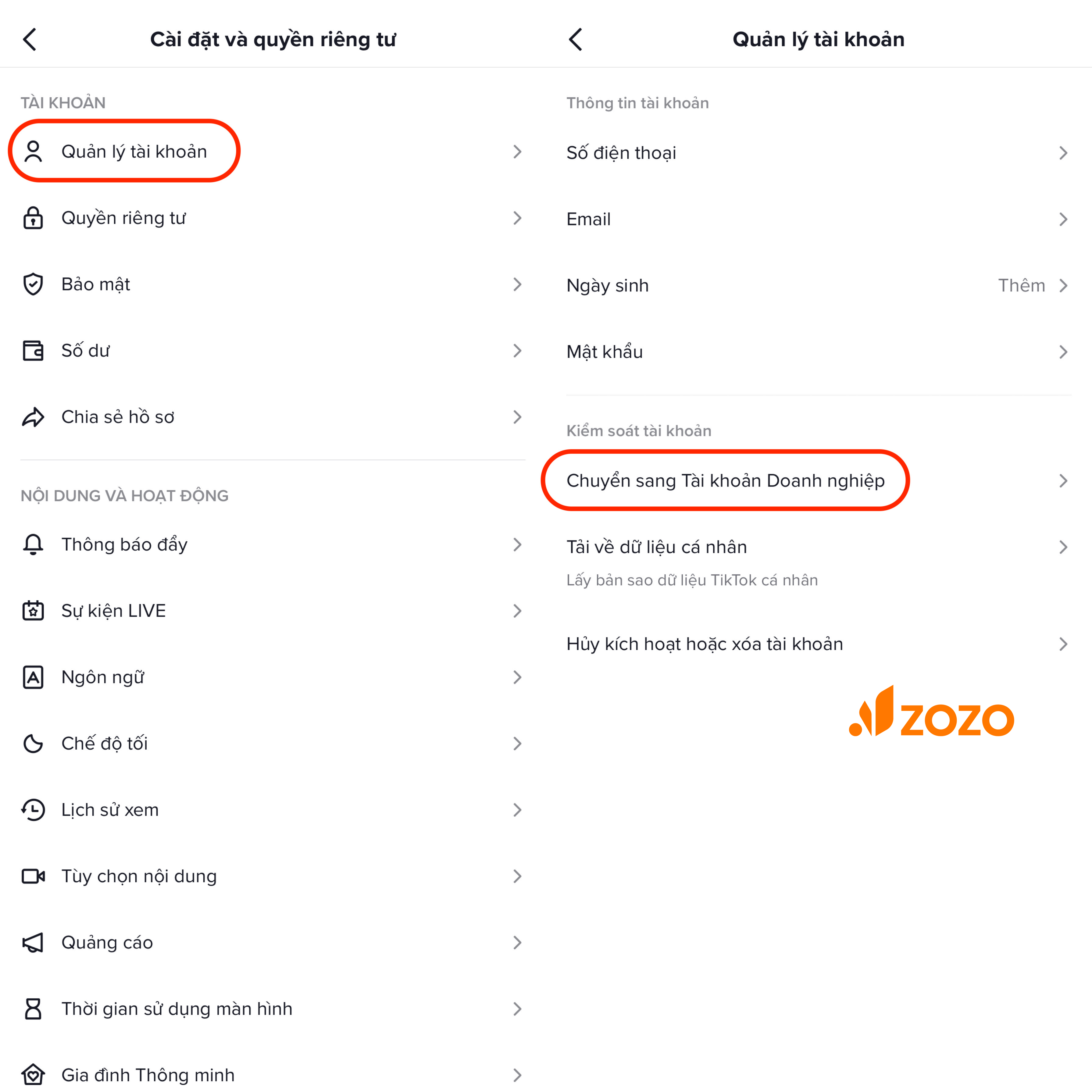Tap the moon icon for Chế độ tối
This screenshot has height=1092, width=1092.
pyautogui.click(x=33, y=743)
